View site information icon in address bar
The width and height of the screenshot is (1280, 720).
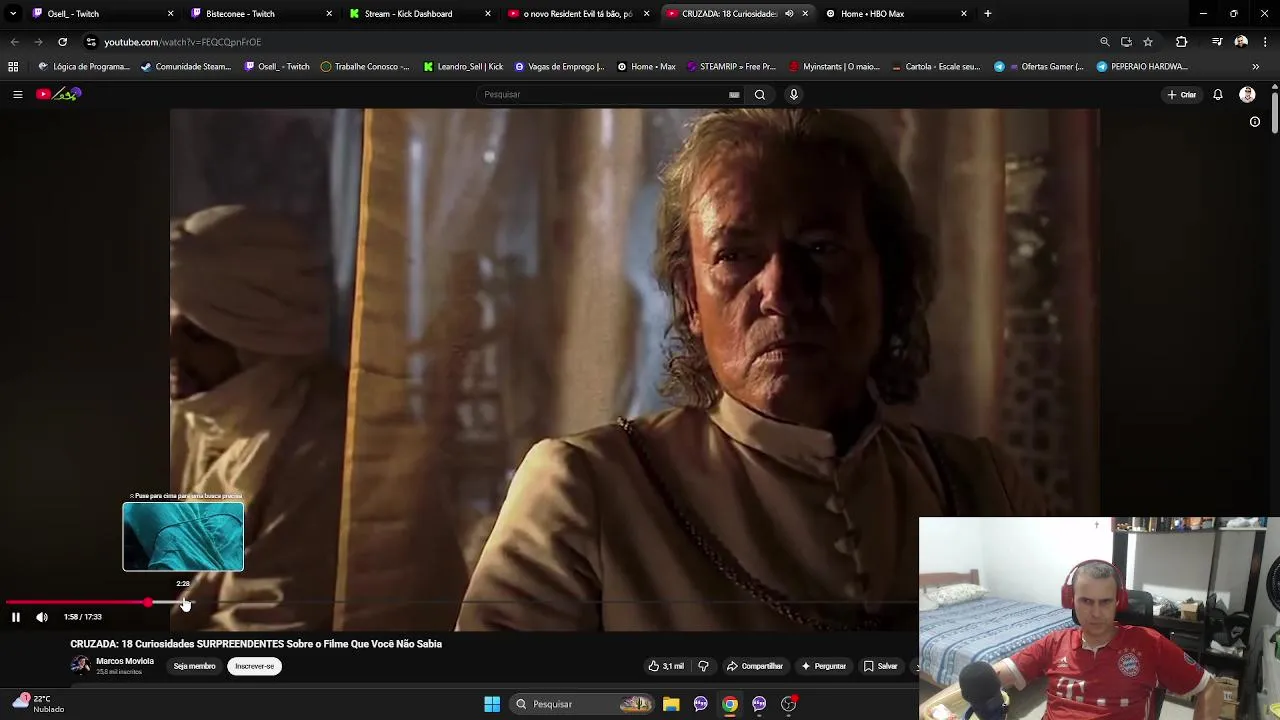click(91, 42)
